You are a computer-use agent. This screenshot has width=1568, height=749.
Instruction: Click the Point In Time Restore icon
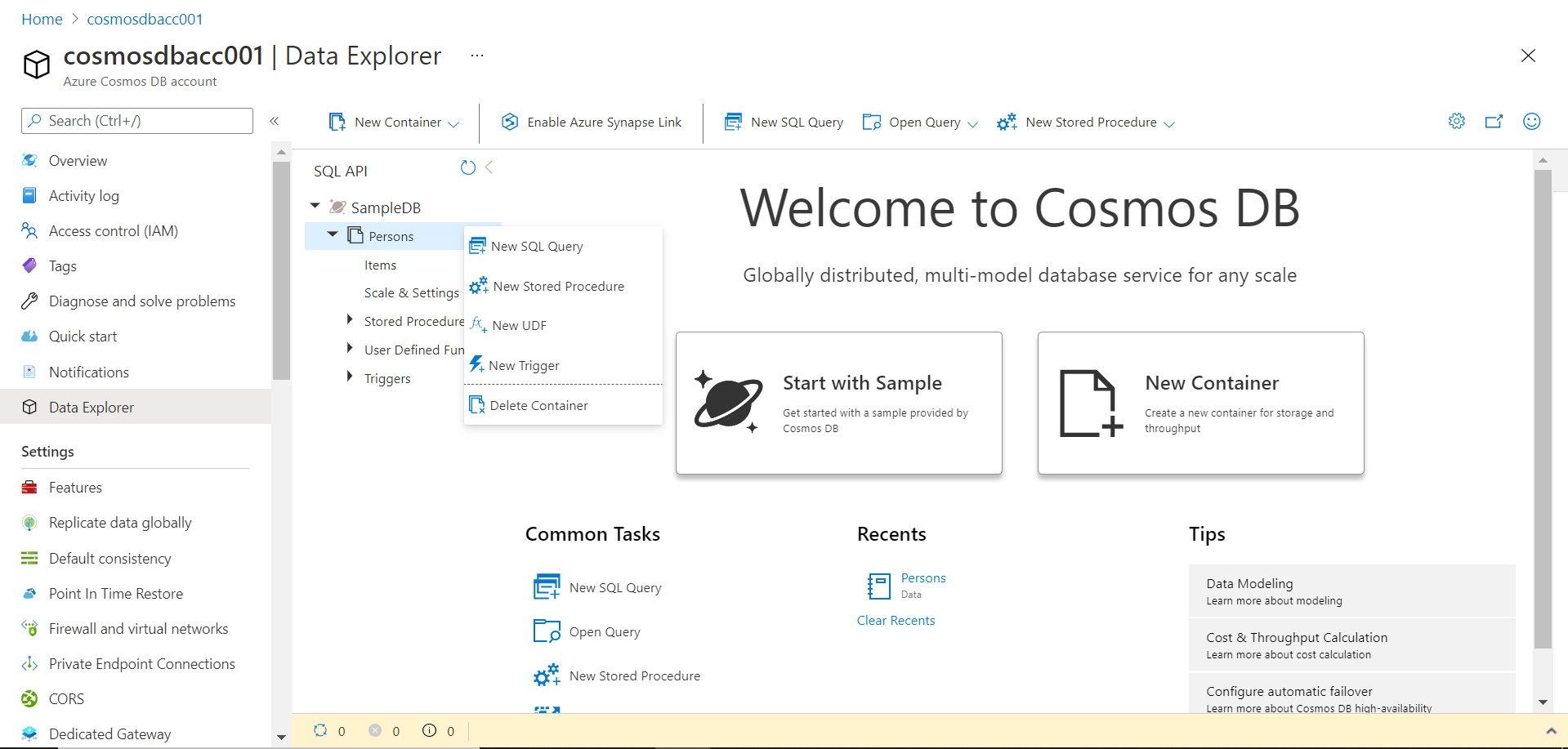[29, 594]
